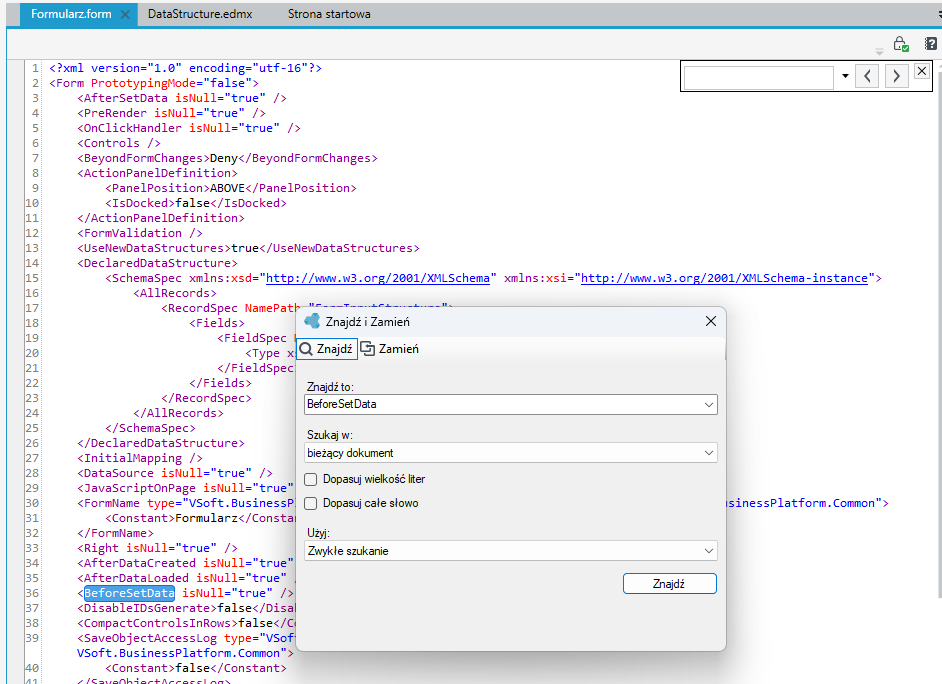Viewport: 942px width, 684px height.
Task: Enable Dopasuj całe słowo checkbox
Action: click(311, 503)
